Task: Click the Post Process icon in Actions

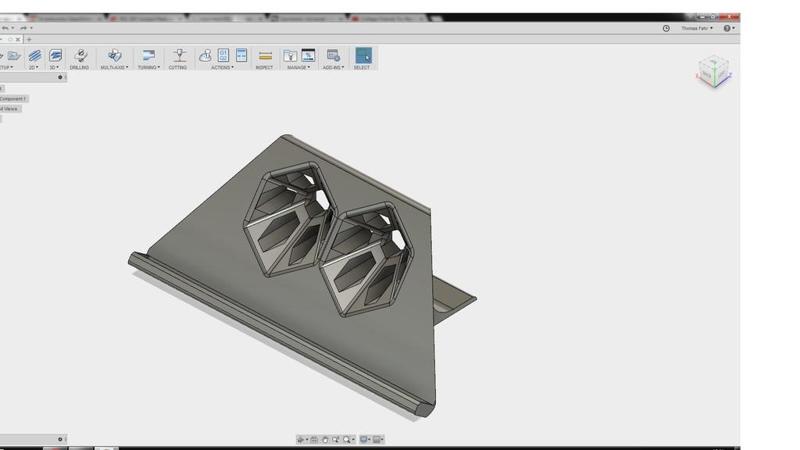Action: (x=223, y=56)
